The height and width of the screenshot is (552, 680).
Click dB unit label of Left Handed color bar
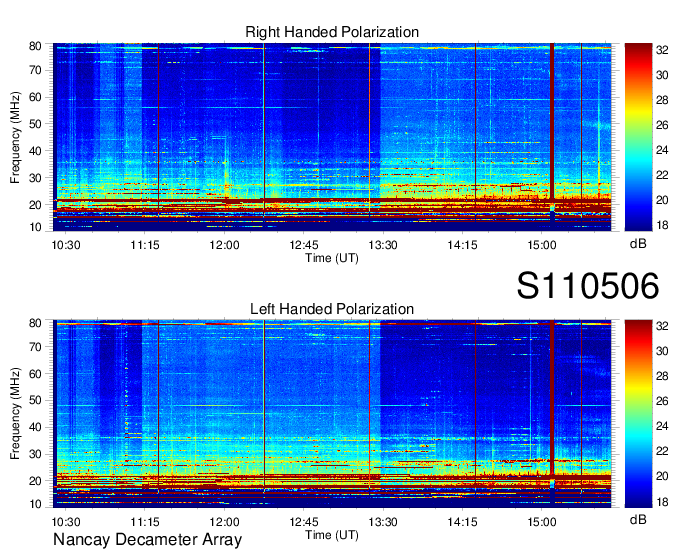(638, 520)
